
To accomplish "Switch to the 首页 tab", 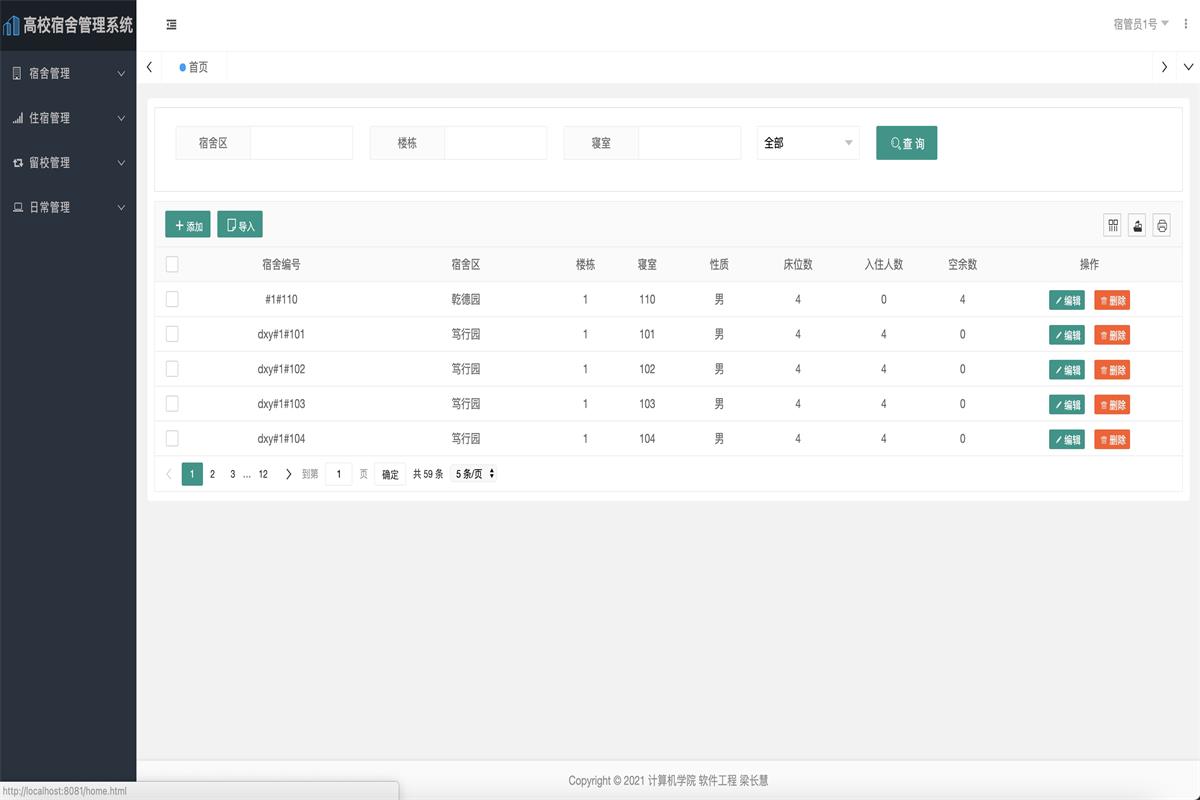I will click(x=197, y=67).
